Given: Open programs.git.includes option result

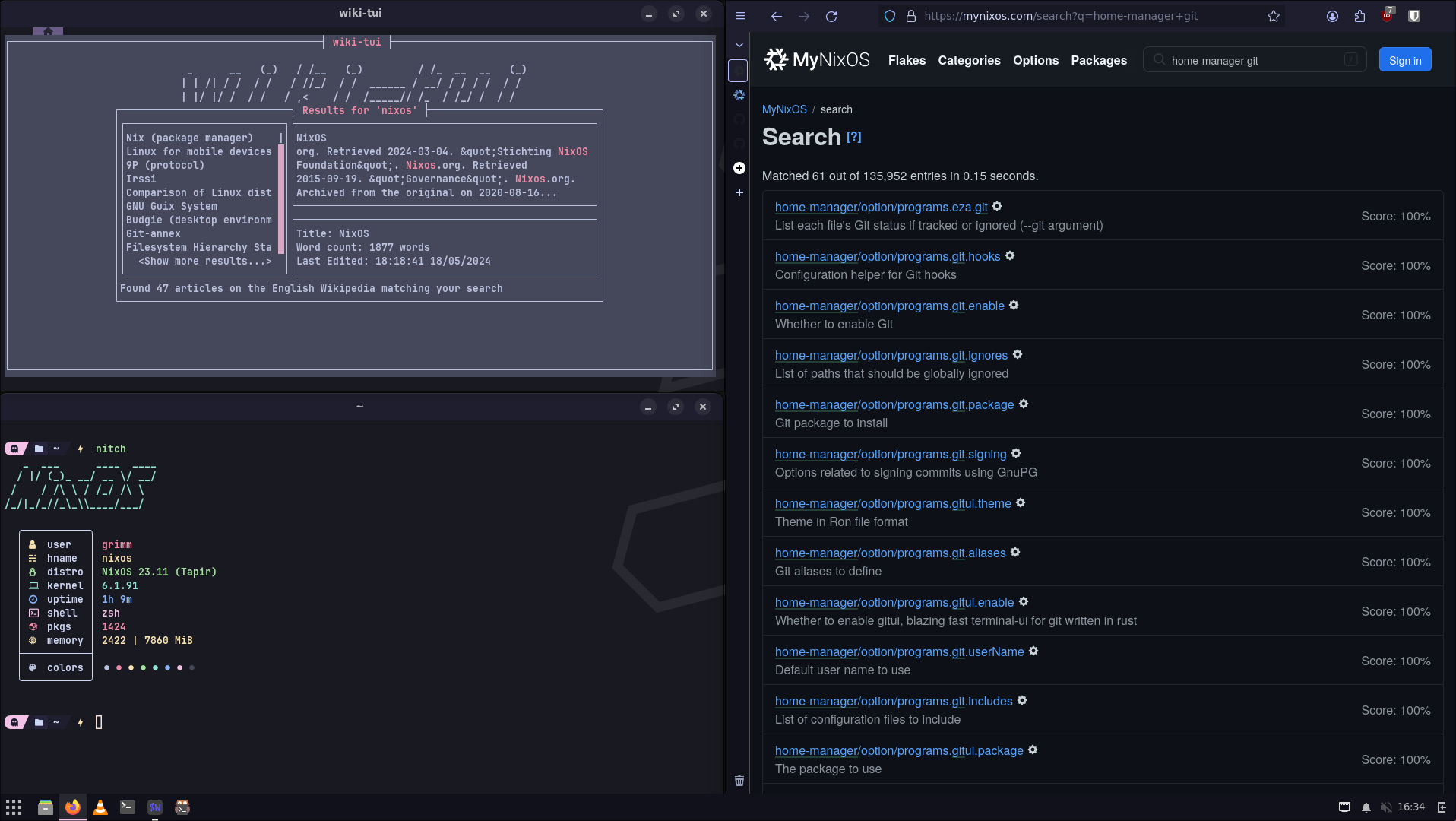Looking at the screenshot, I should [894, 701].
